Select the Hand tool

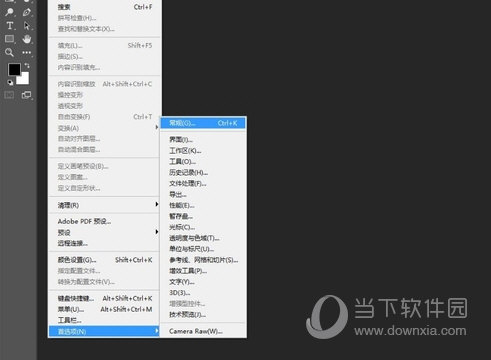27,39
